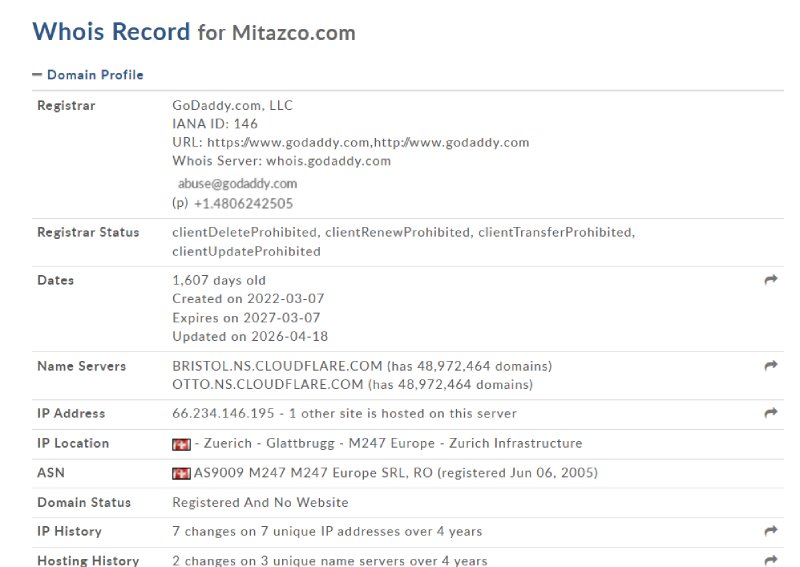Click the clientDeleteProhibited status text
800x567 pixels.
click(244, 232)
